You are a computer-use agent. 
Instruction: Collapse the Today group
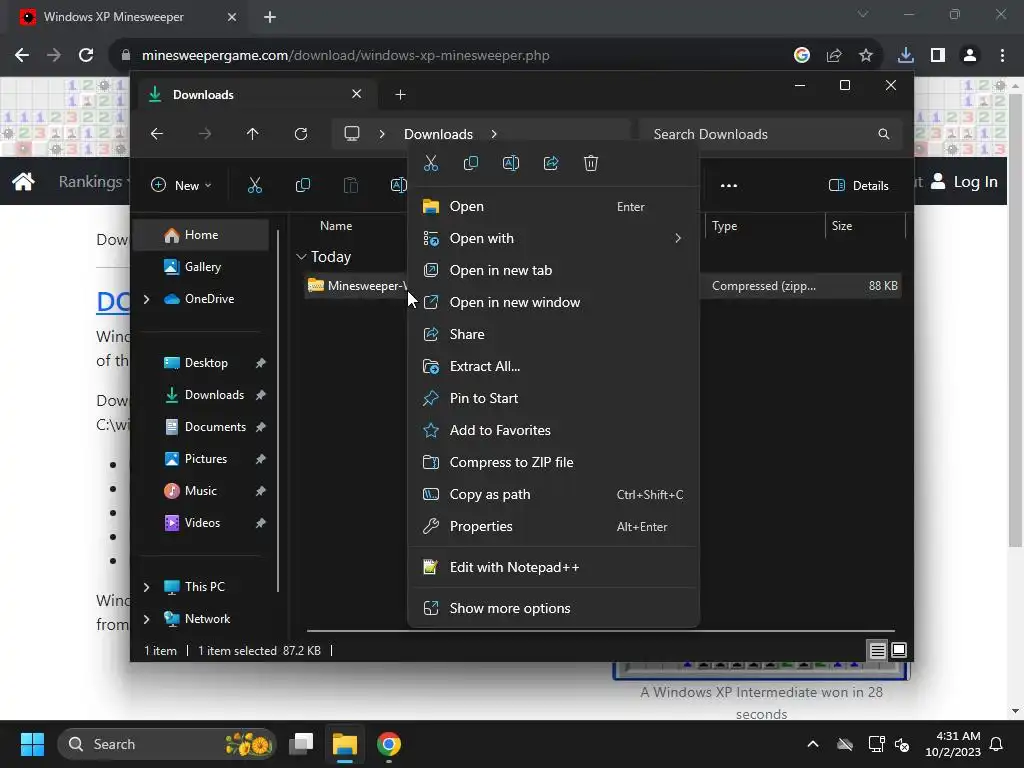tap(301, 257)
